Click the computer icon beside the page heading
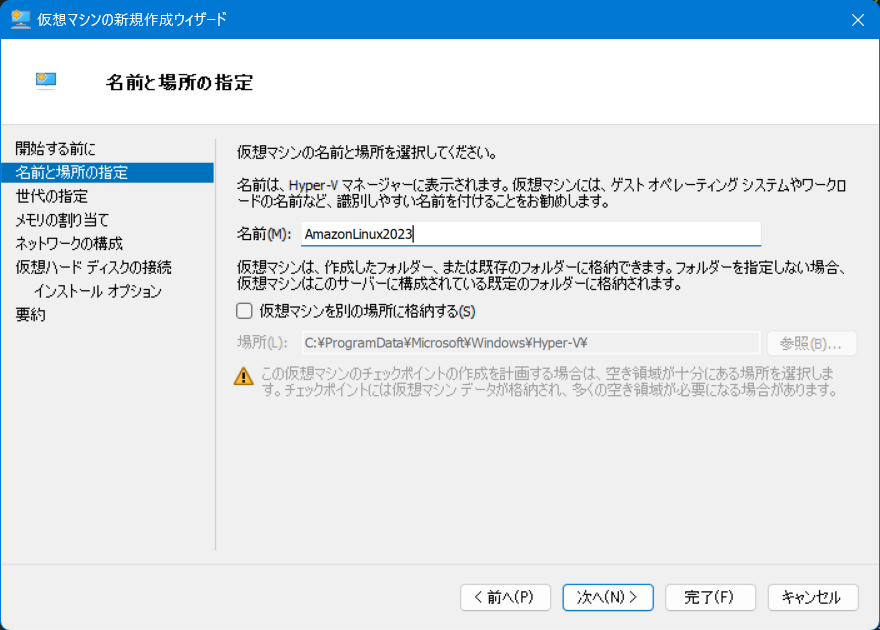Image resolution: width=880 pixels, height=630 pixels. [46, 82]
